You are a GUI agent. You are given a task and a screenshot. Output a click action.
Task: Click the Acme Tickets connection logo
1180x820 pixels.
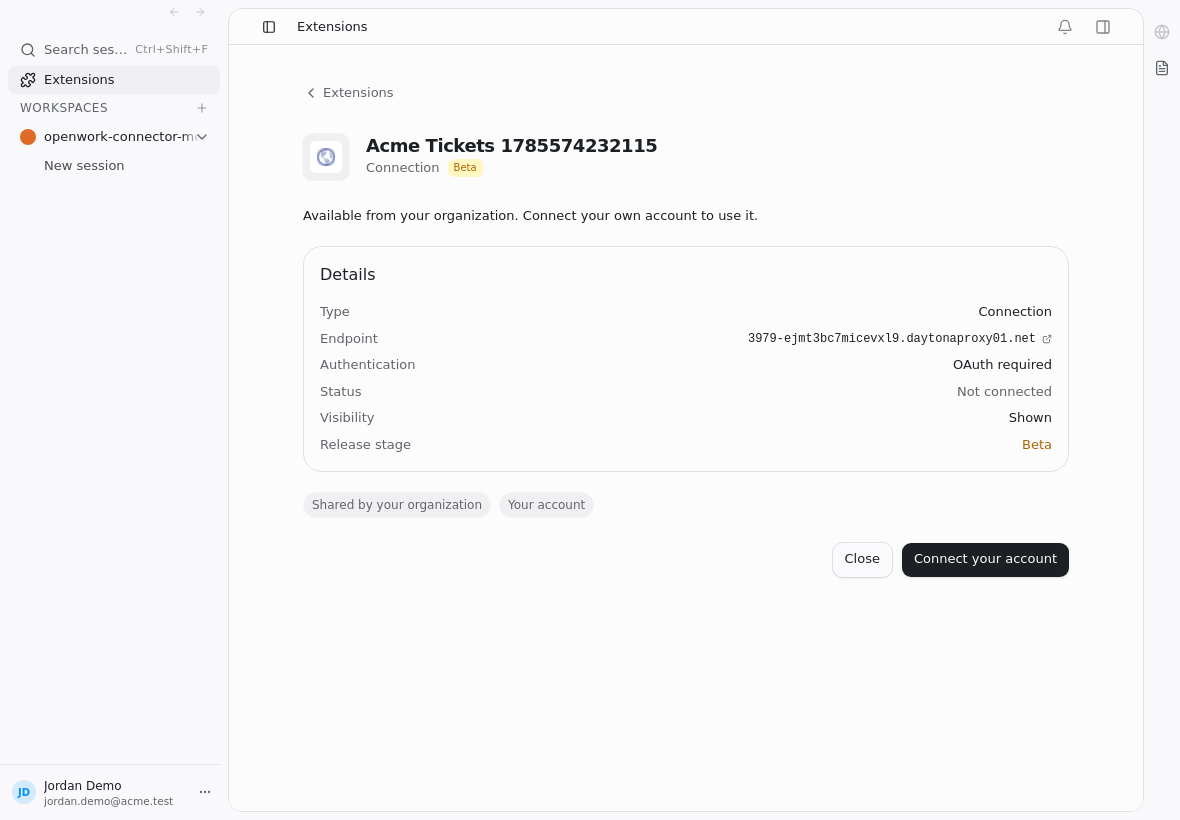326,156
